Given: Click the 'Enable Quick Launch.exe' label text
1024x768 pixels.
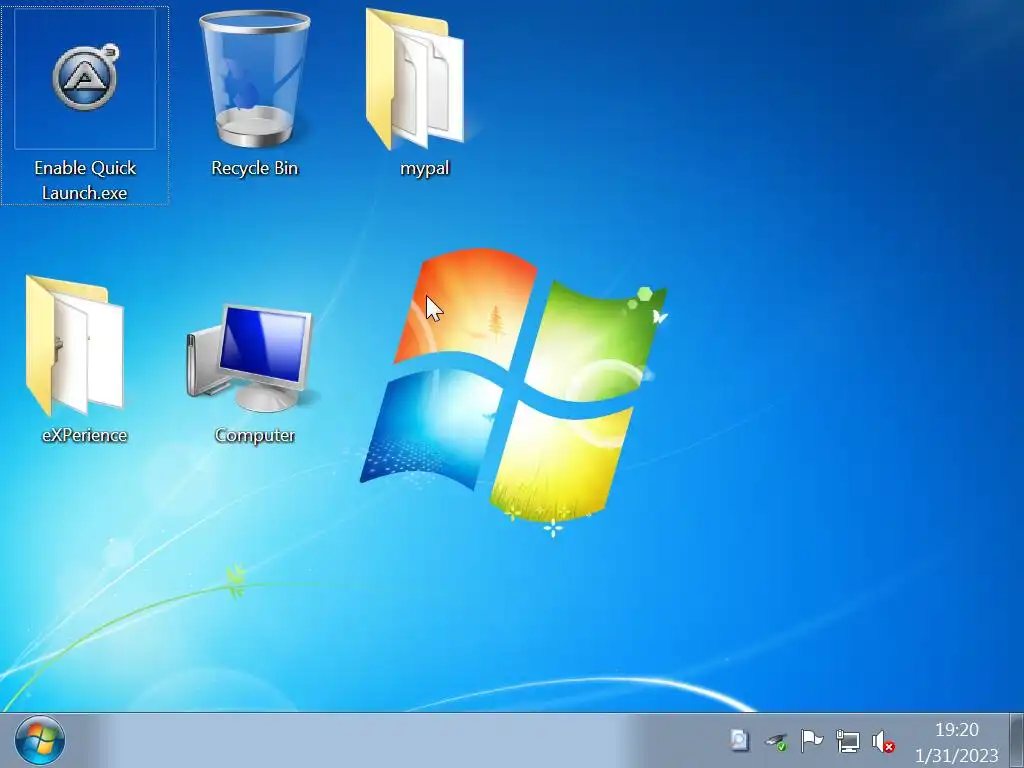Looking at the screenshot, I should (85, 180).
